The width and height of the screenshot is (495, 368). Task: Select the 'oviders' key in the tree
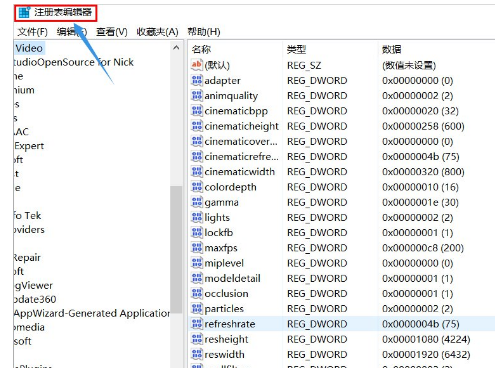pos(29,230)
